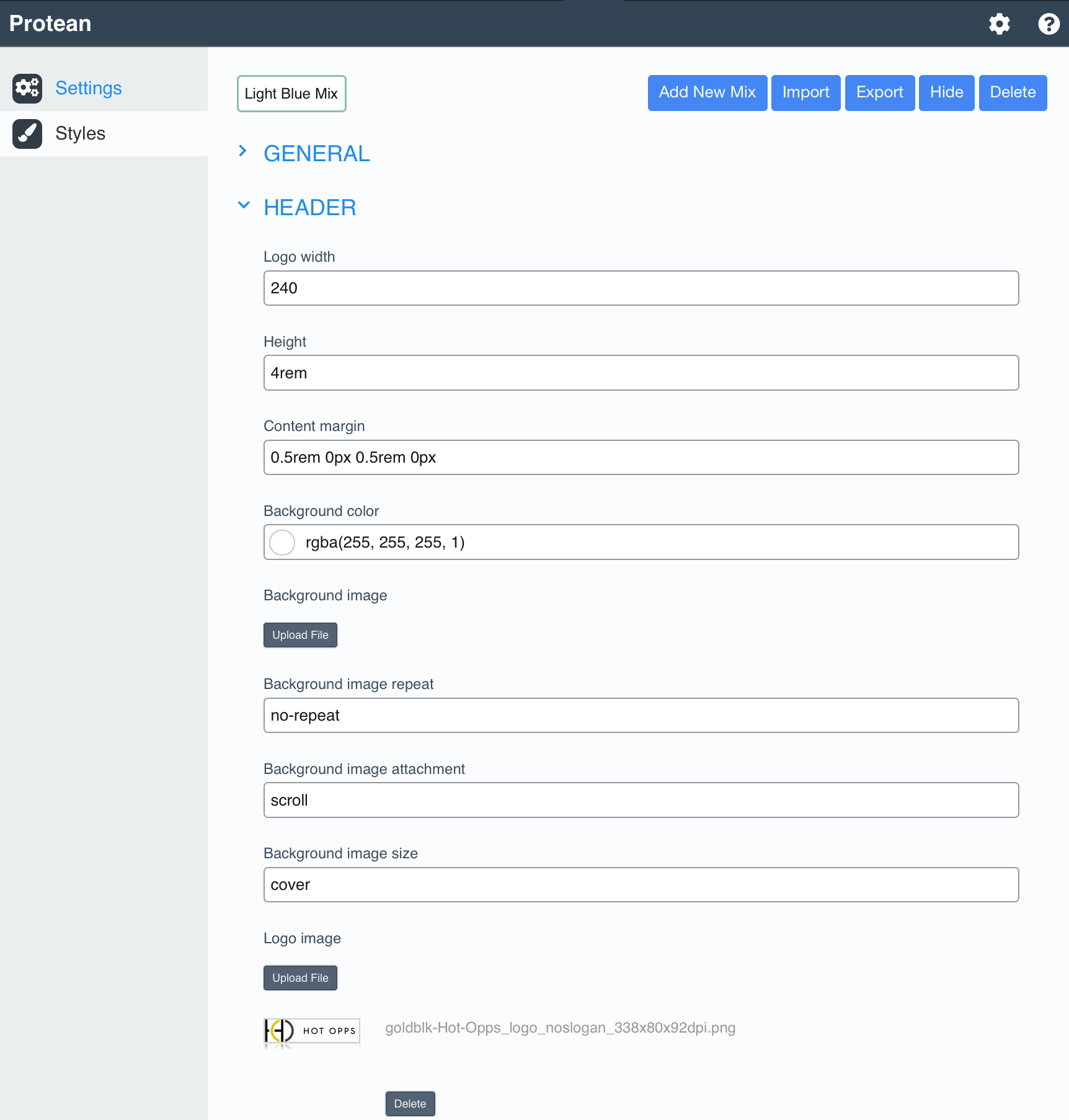Delete the mix using the blue Delete button
1069x1120 pixels.
point(1013,93)
